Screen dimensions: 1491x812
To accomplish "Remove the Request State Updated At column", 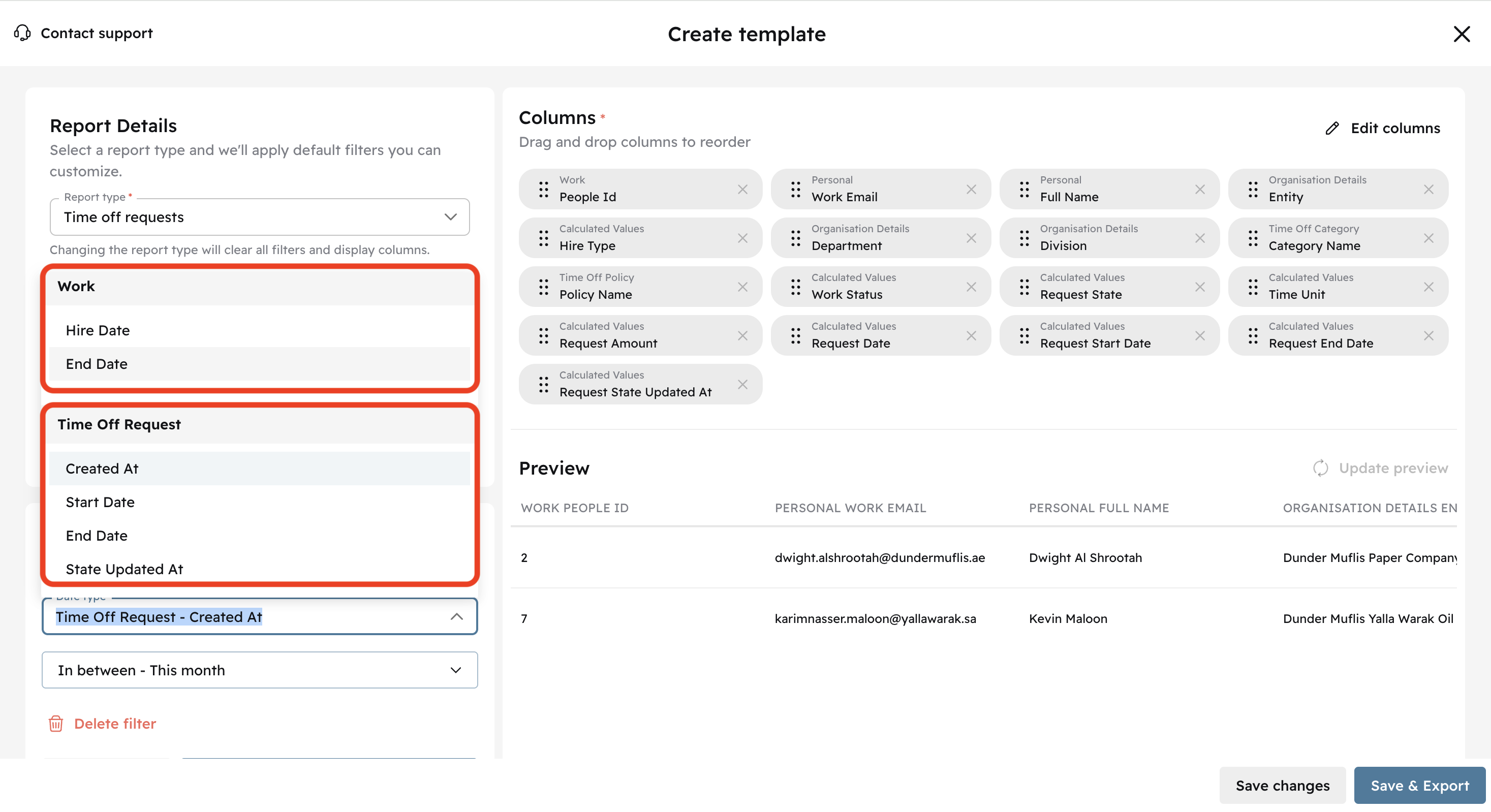I will pos(742,384).
